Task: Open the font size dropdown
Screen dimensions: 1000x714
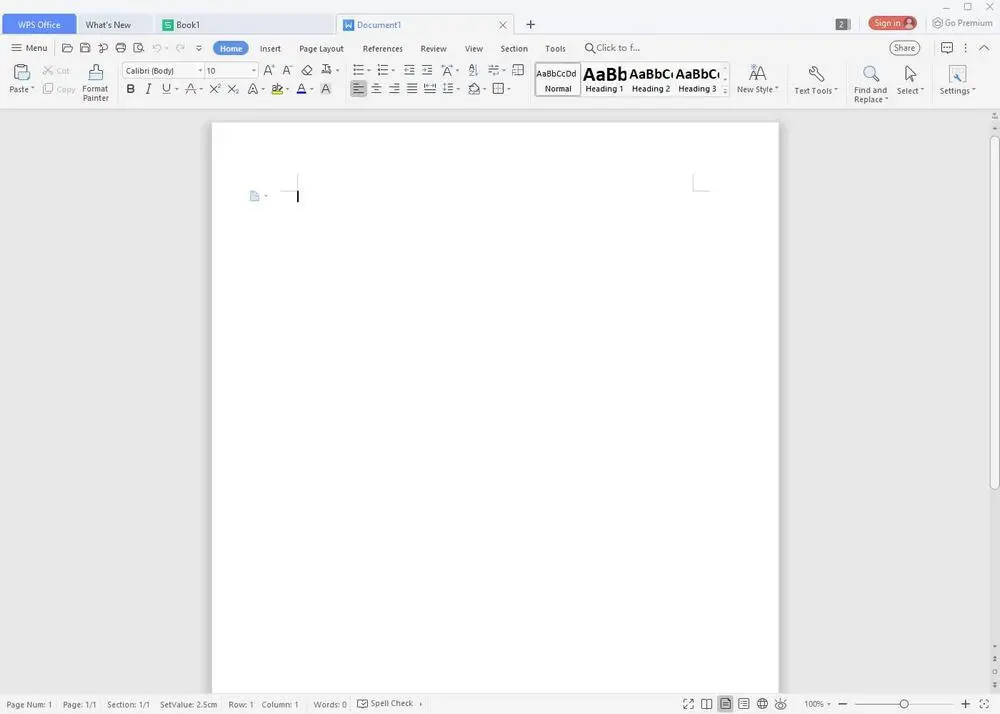Action: (254, 70)
